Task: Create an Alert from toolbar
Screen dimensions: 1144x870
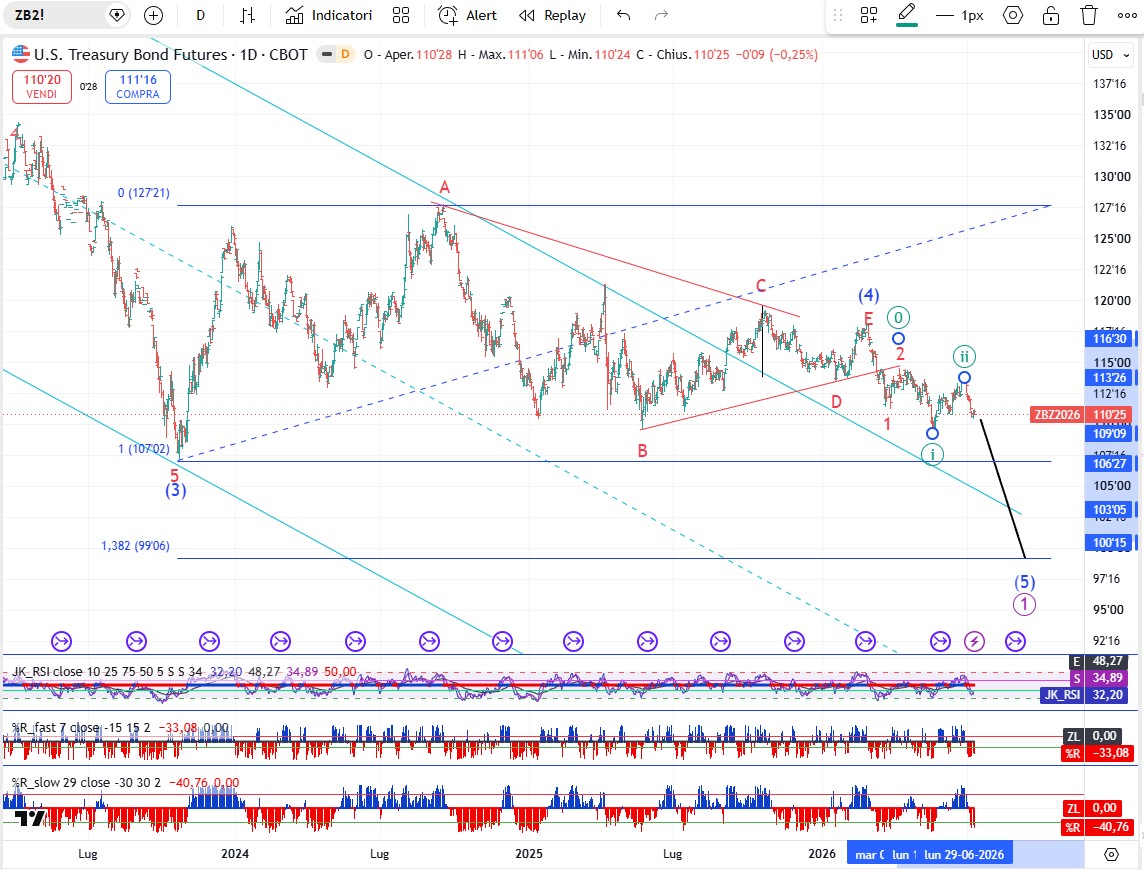Action: pyautogui.click(x=468, y=15)
